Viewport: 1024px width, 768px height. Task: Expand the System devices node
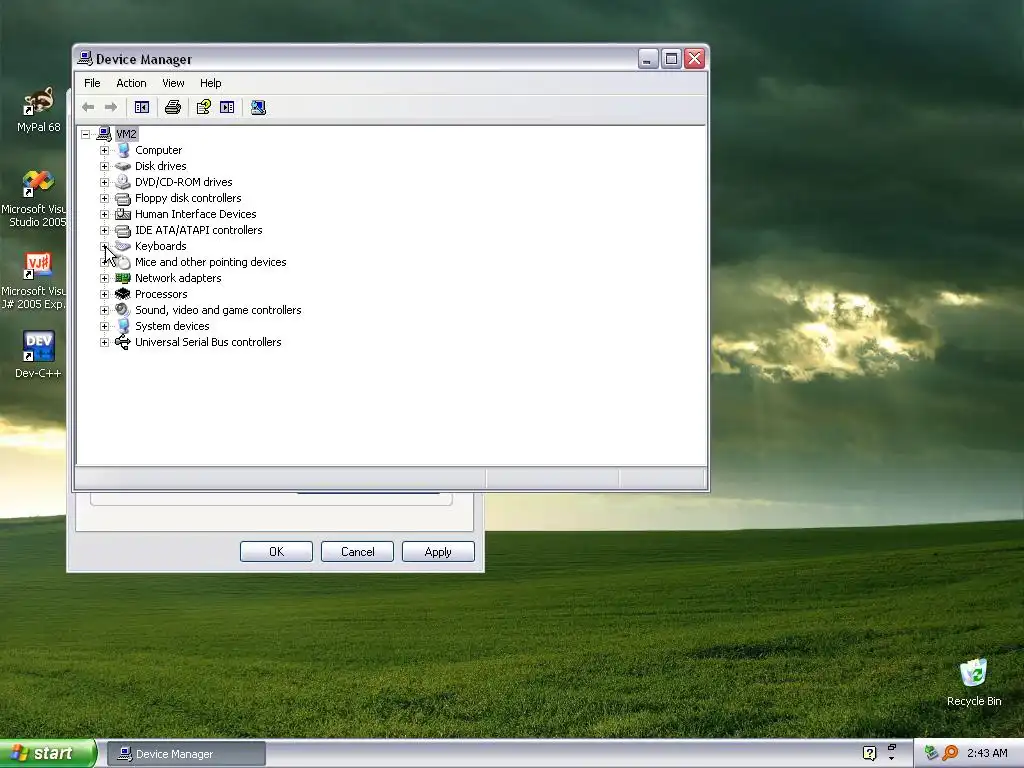tap(104, 327)
